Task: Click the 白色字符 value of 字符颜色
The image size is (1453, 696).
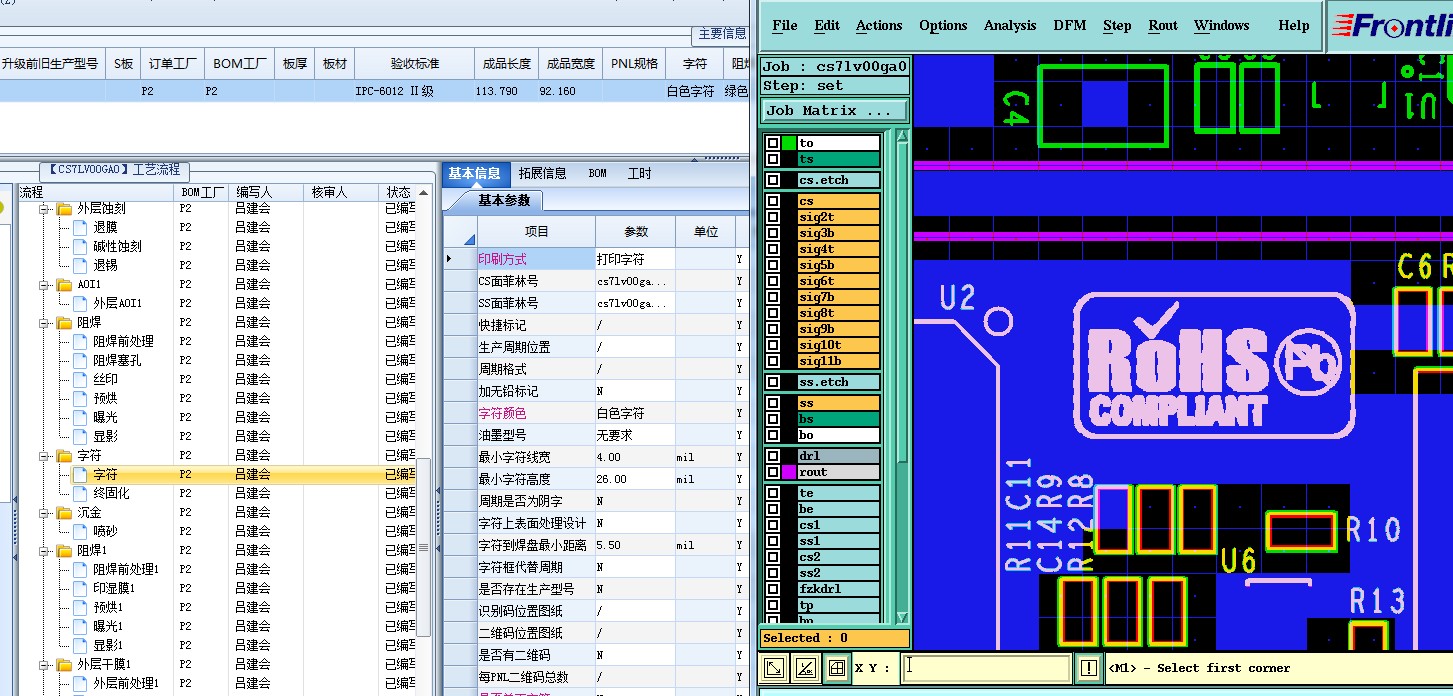Action: [x=635, y=413]
